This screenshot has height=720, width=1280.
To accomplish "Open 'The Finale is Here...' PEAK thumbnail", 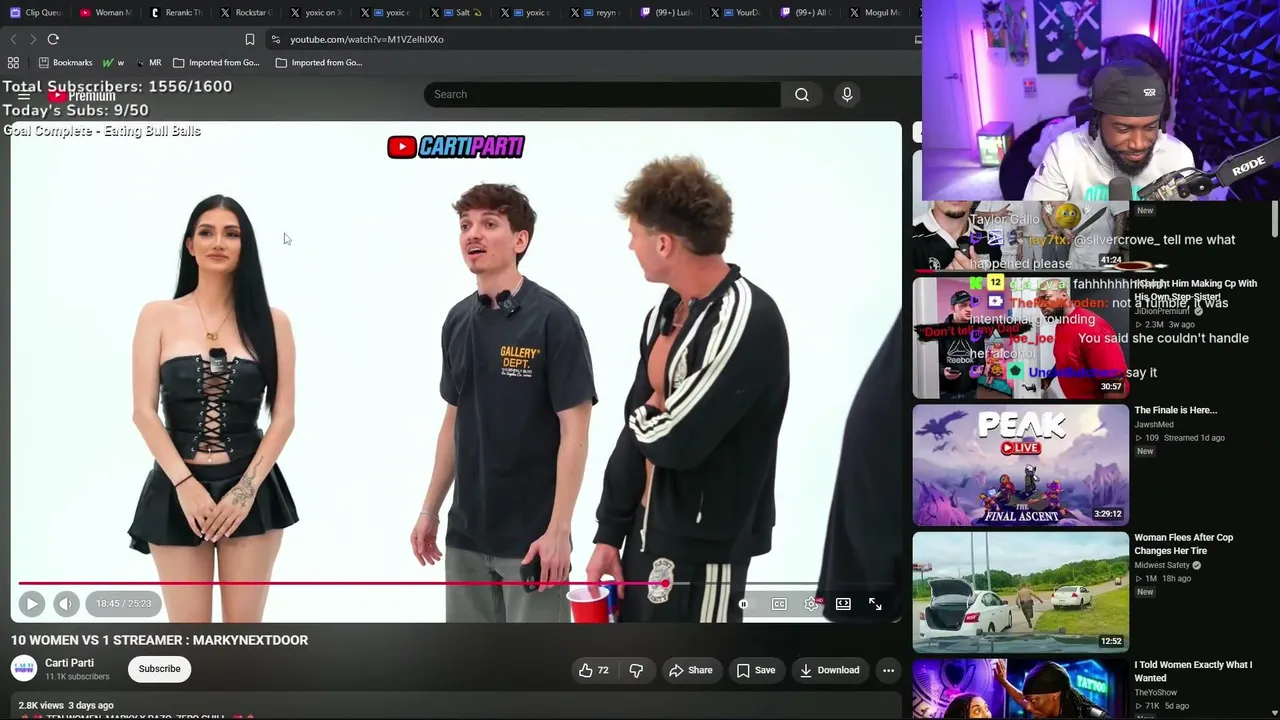I will pos(1020,465).
